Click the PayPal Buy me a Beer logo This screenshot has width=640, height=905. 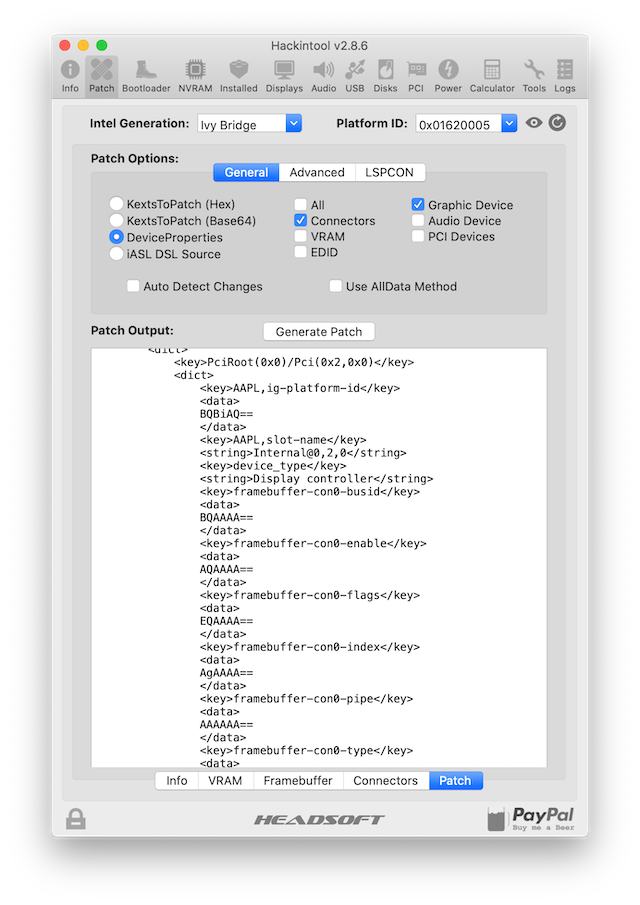coord(531,818)
